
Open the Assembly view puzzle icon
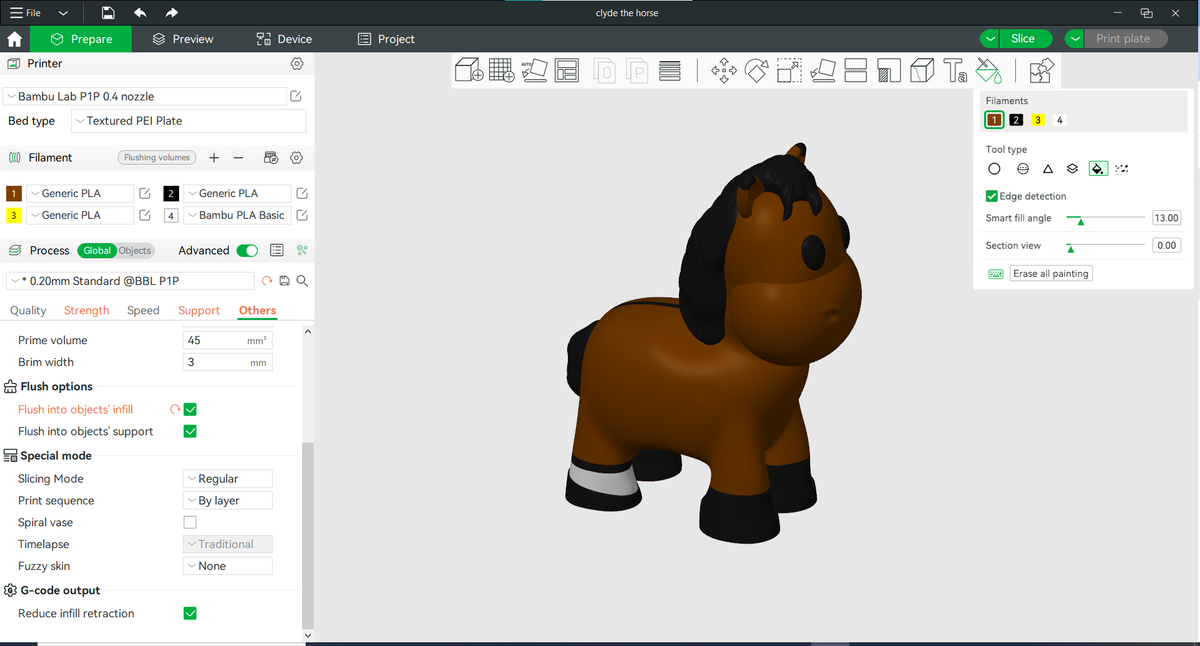pos(1041,71)
